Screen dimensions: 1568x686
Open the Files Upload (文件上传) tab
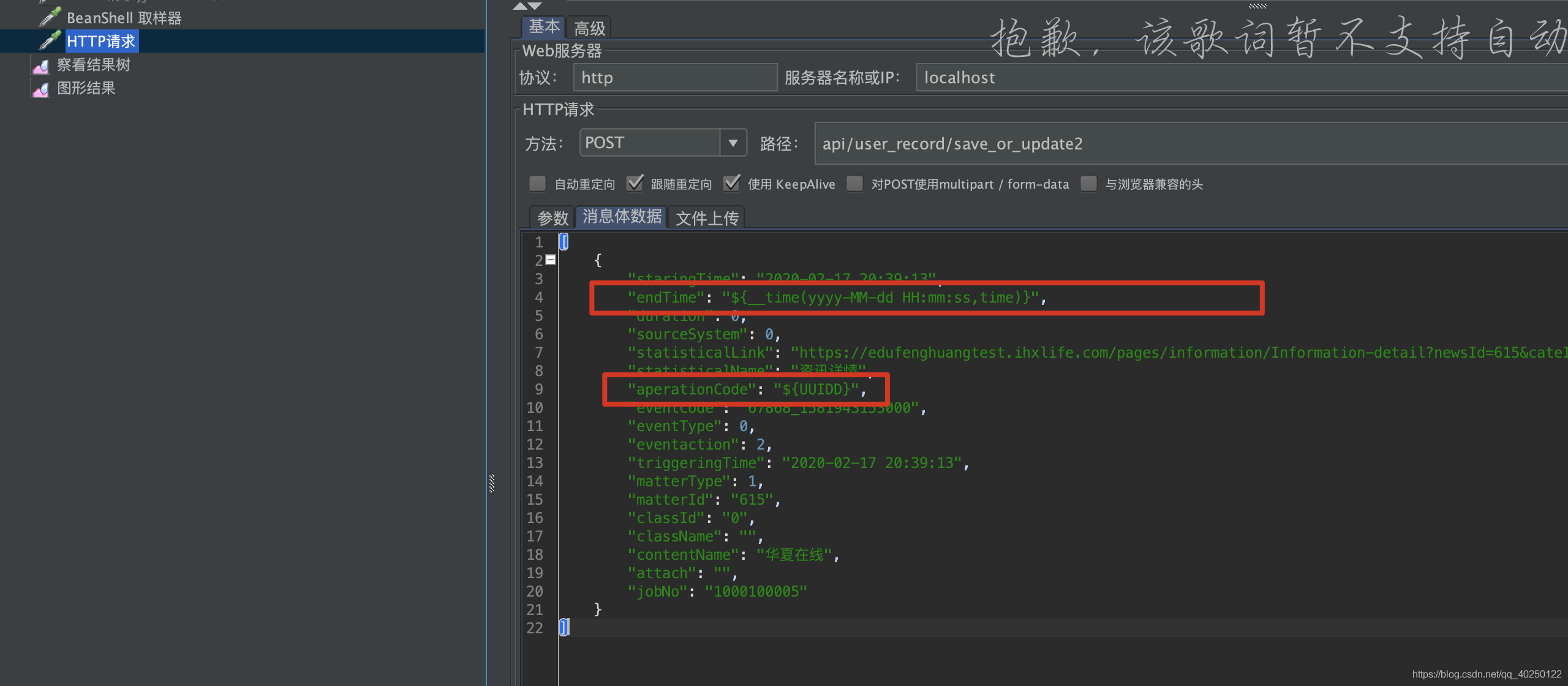[707, 218]
